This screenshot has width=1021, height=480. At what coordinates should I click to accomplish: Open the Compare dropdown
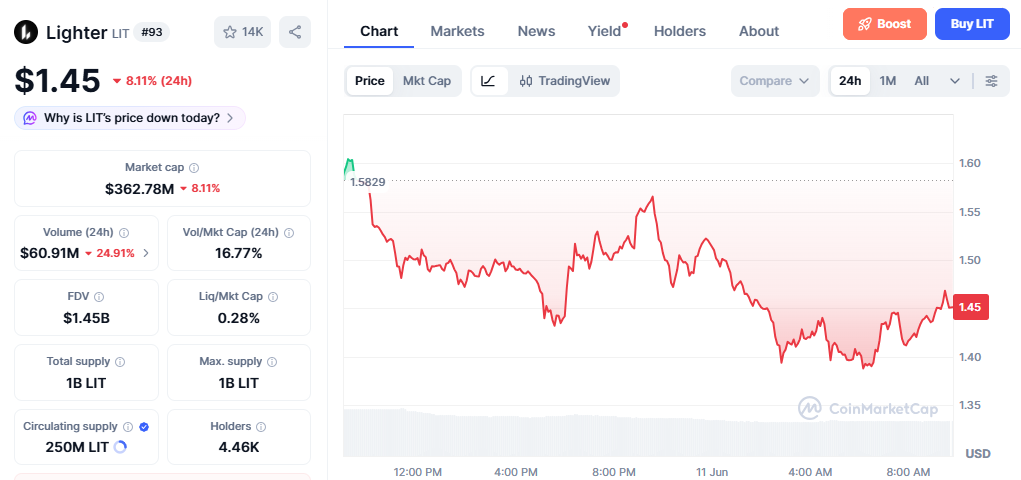coord(774,81)
